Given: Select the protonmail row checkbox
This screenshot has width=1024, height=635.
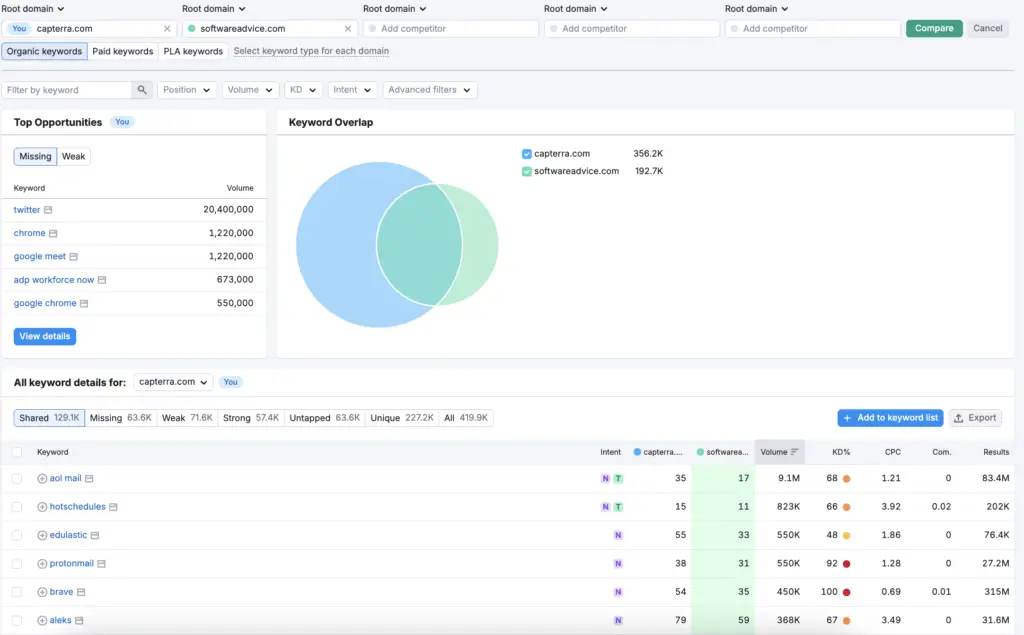Looking at the screenshot, I should click(17, 564).
